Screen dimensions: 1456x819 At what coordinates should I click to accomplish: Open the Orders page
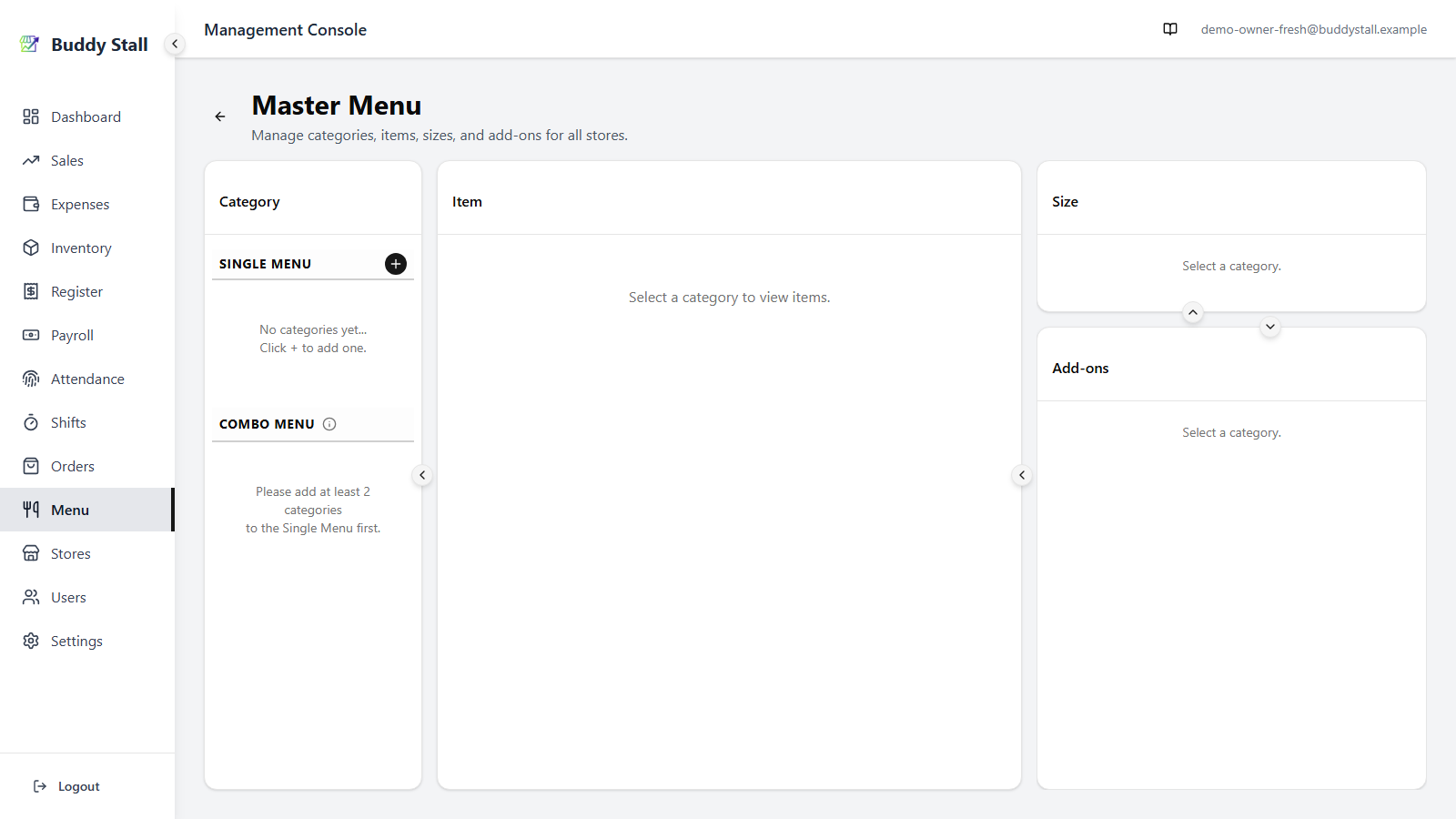pos(87,466)
